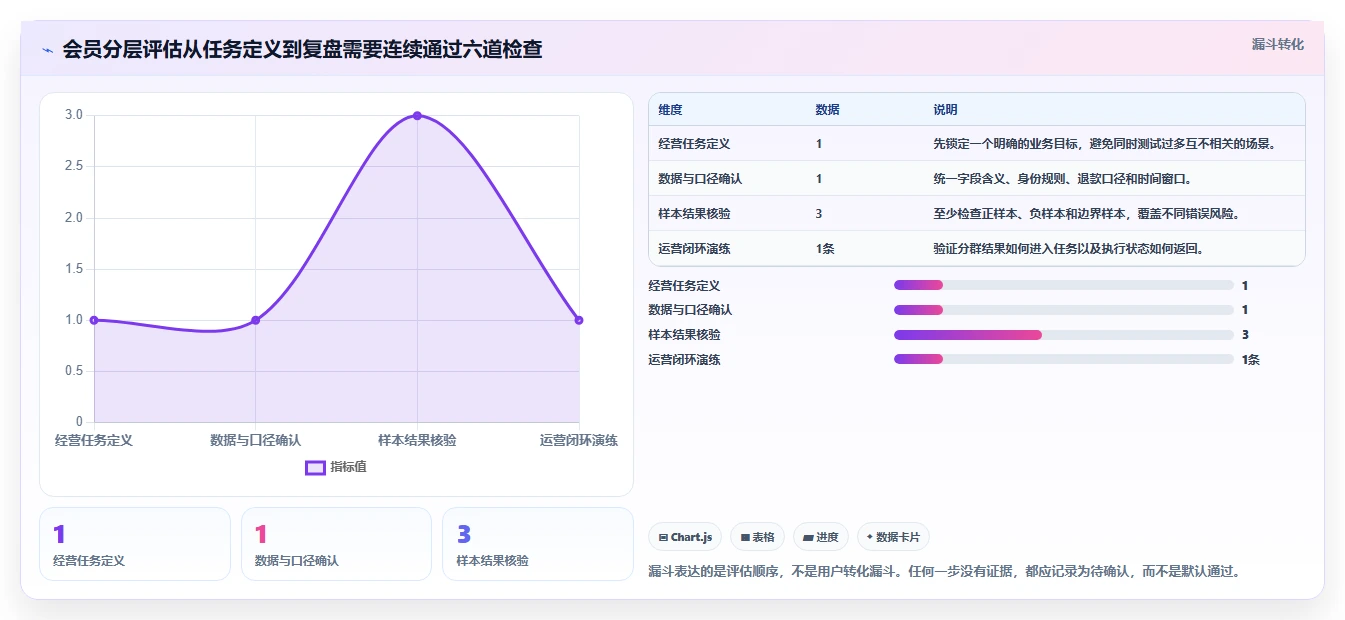The width and height of the screenshot is (1345, 620).
Task: Click the lightning icon beside the title
Action: (x=48, y=50)
